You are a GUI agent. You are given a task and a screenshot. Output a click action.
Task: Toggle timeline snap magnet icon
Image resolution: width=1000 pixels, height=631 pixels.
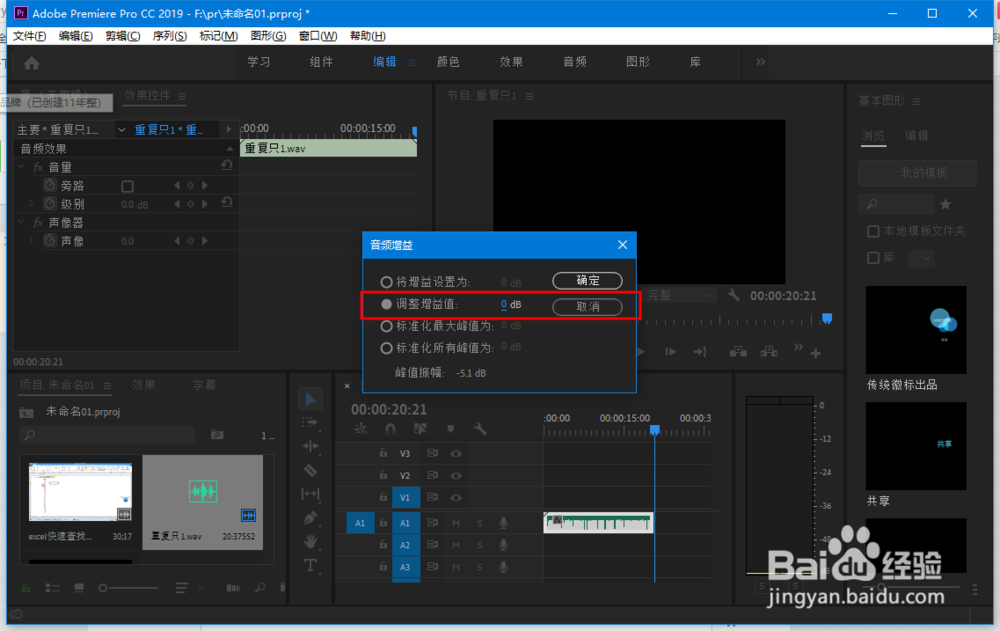390,429
